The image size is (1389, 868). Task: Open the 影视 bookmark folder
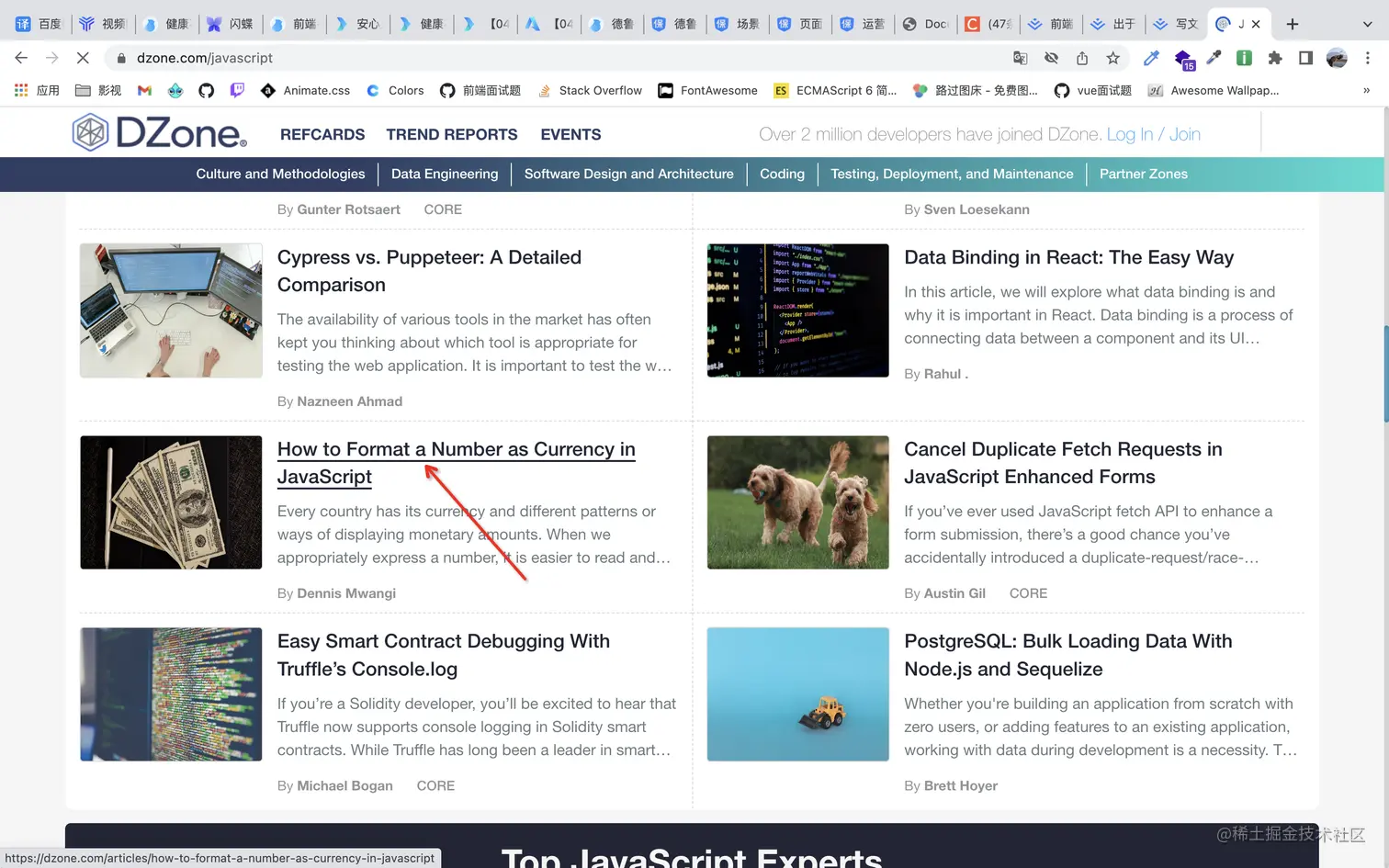point(98,90)
